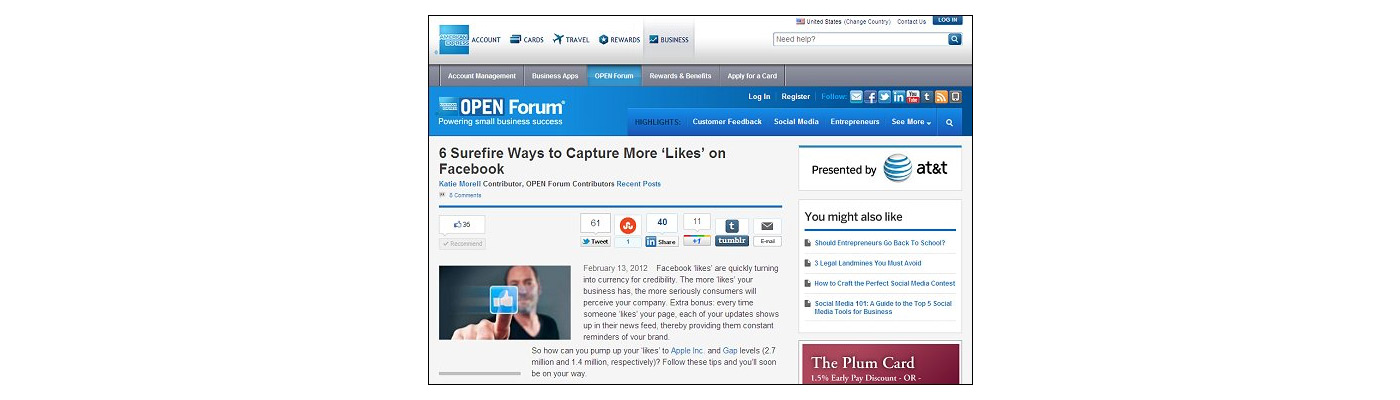Open the Apple Inc. link in article
Image resolution: width=1400 pixels, height=400 pixels.
pyautogui.click(x=687, y=351)
